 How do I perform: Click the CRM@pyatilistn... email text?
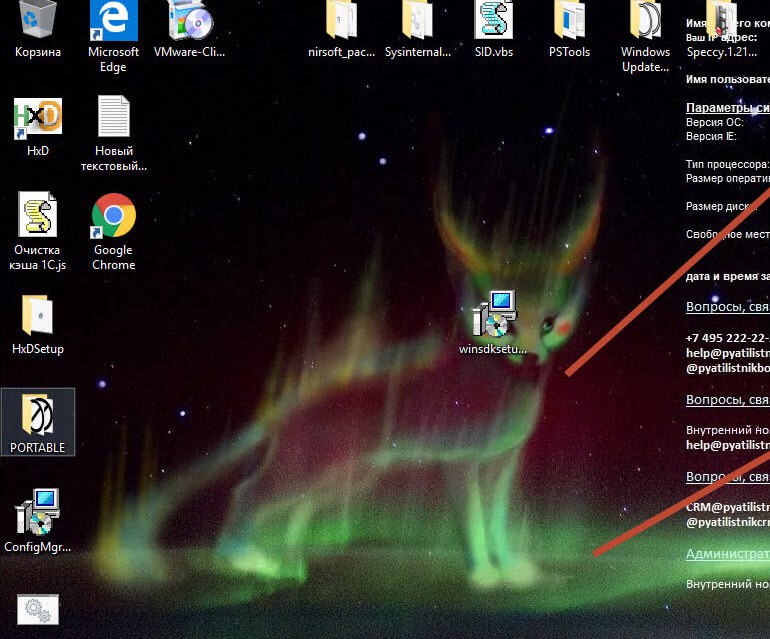727,507
